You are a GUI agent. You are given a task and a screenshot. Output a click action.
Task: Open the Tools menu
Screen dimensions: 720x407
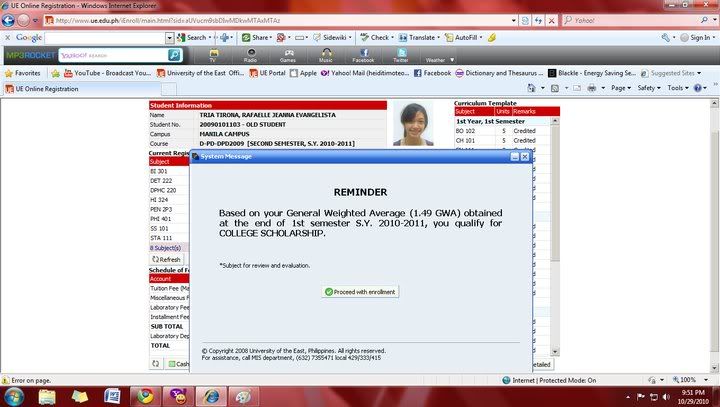[678, 88]
